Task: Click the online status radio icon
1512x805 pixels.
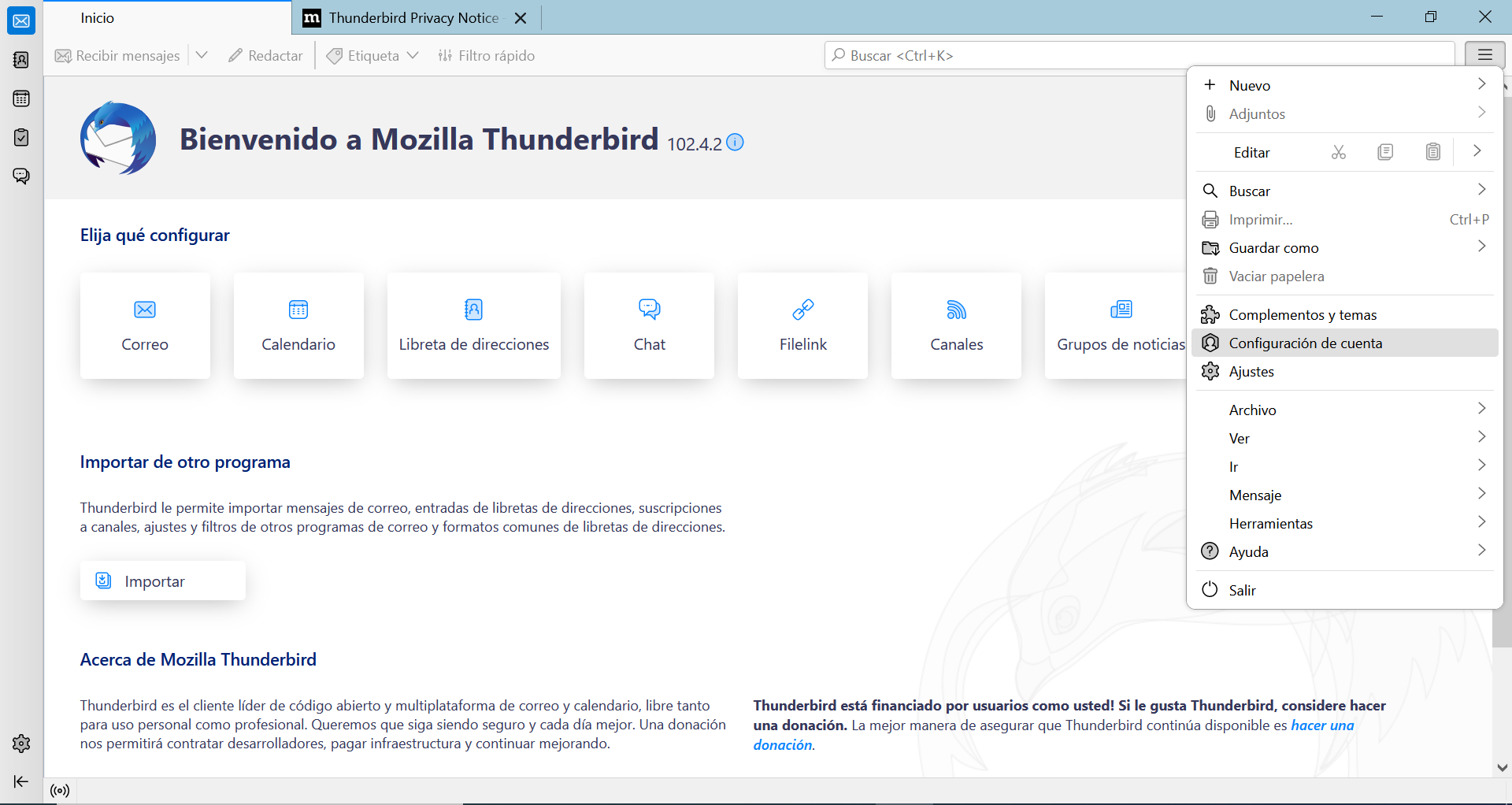Action: coord(60,791)
